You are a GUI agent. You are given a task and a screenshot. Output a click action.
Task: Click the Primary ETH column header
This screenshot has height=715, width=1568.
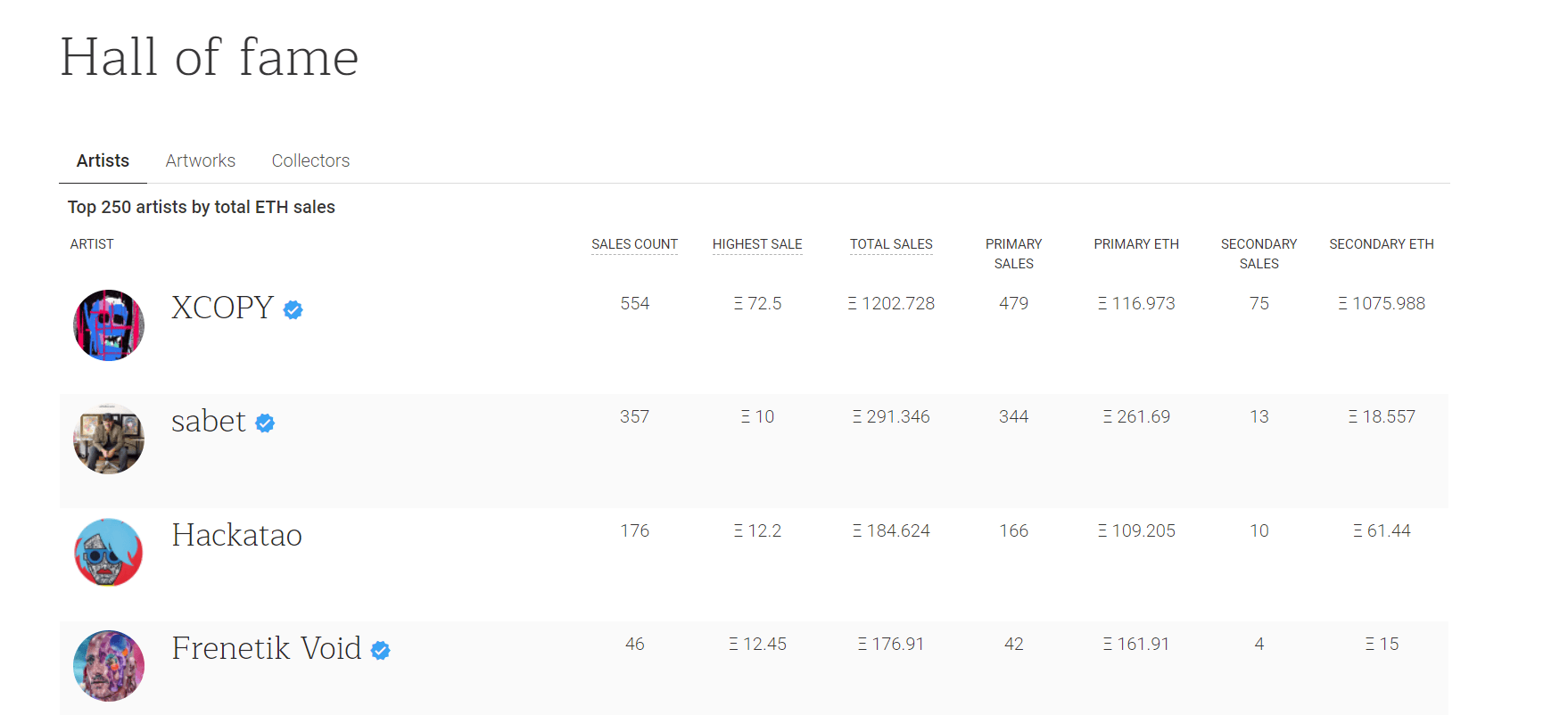pyautogui.click(x=1136, y=244)
